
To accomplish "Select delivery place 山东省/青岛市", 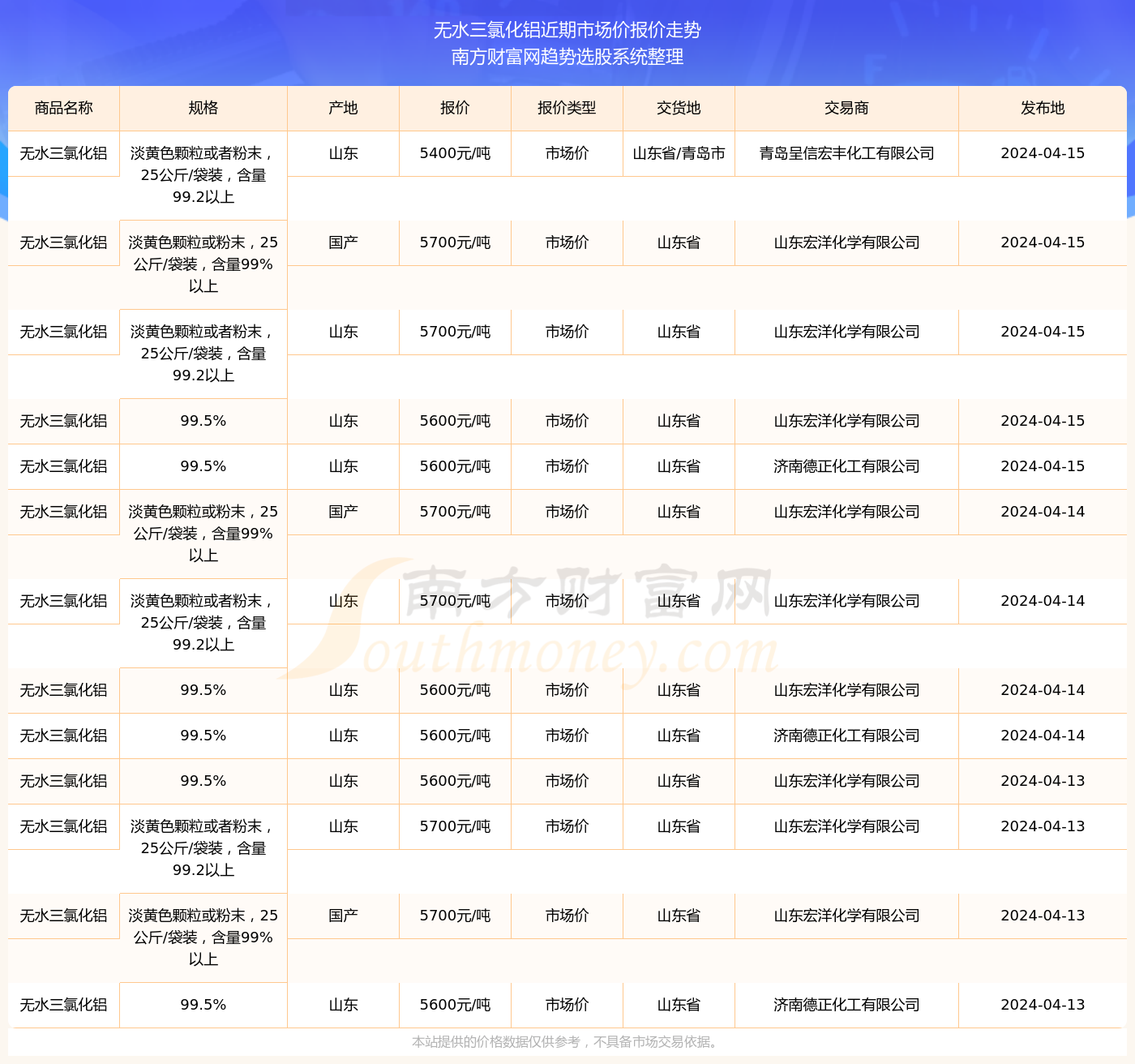I will 679,153.
